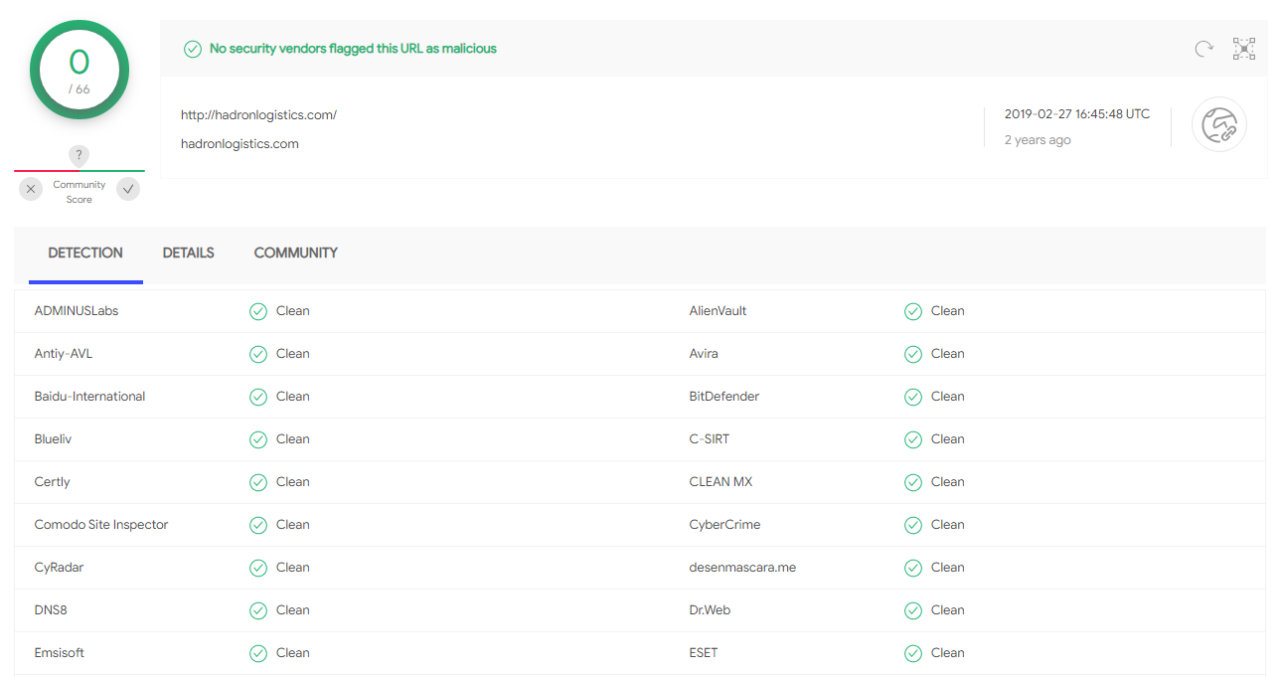Click the 0 / 66 detection score circle

tap(79, 70)
